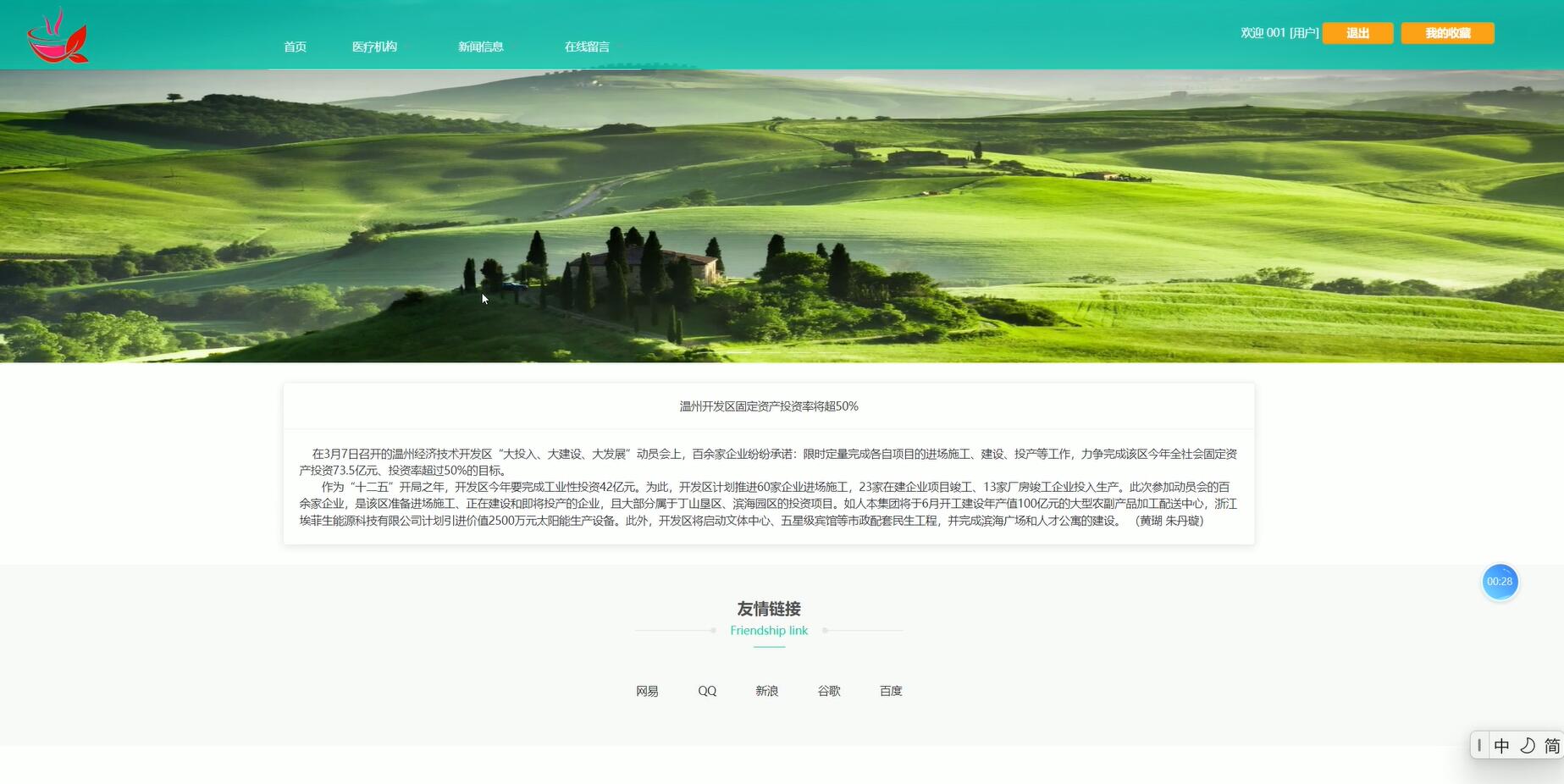Image resolution: width=1564 pixels, height=784 pixels.
Task: Click the 欢迎 001 [用户] username text
Action: click(1279, 33)
